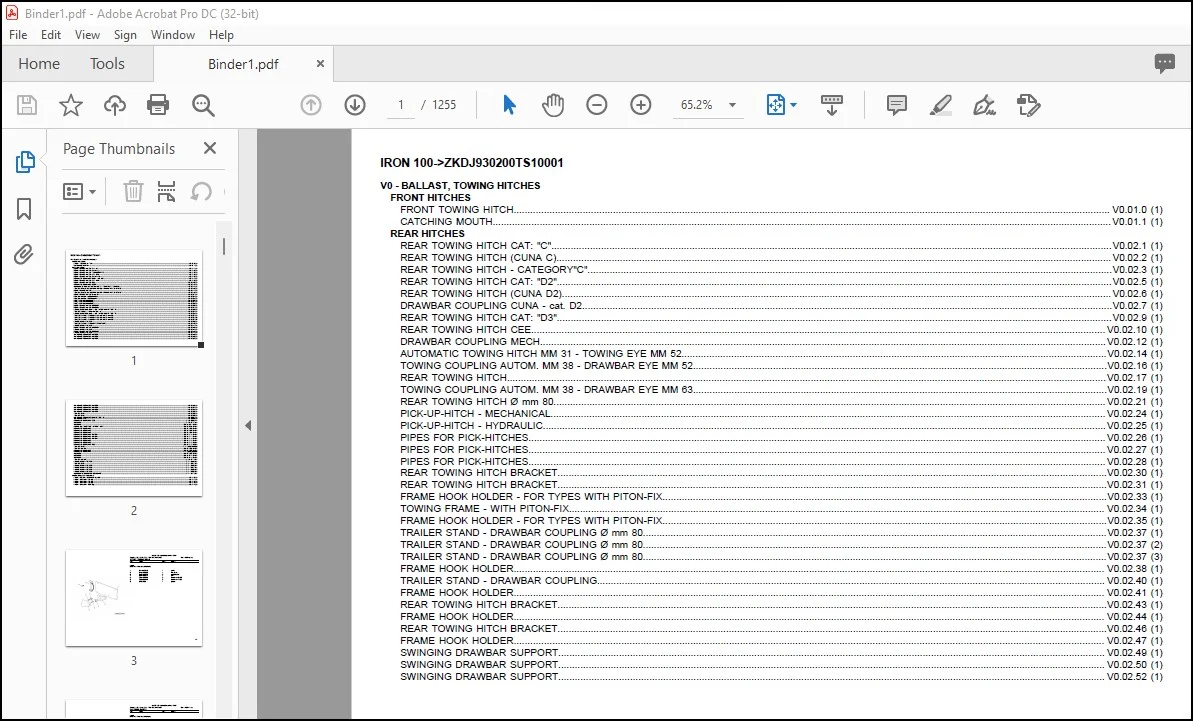The image size is (1193, 721).
Task: Click AUTOMATIC TOWING HITCH MM 31 entry
Action: pos(781,354)
